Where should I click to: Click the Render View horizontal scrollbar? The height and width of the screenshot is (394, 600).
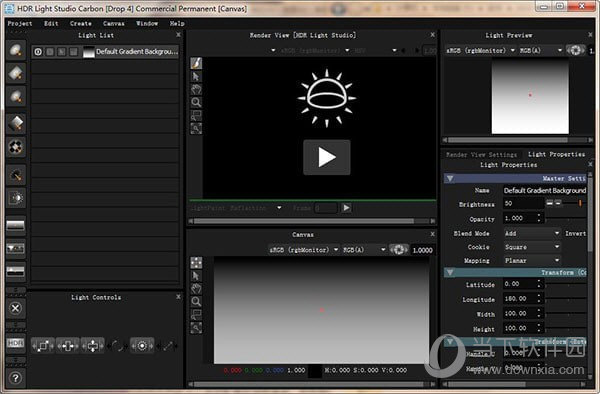(x=304, y=221)
